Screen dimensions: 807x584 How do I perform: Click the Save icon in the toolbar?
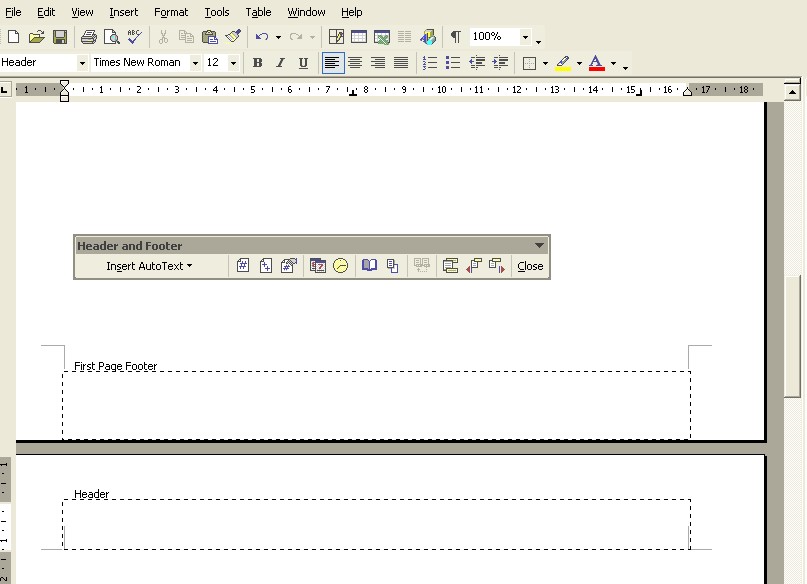60,37
